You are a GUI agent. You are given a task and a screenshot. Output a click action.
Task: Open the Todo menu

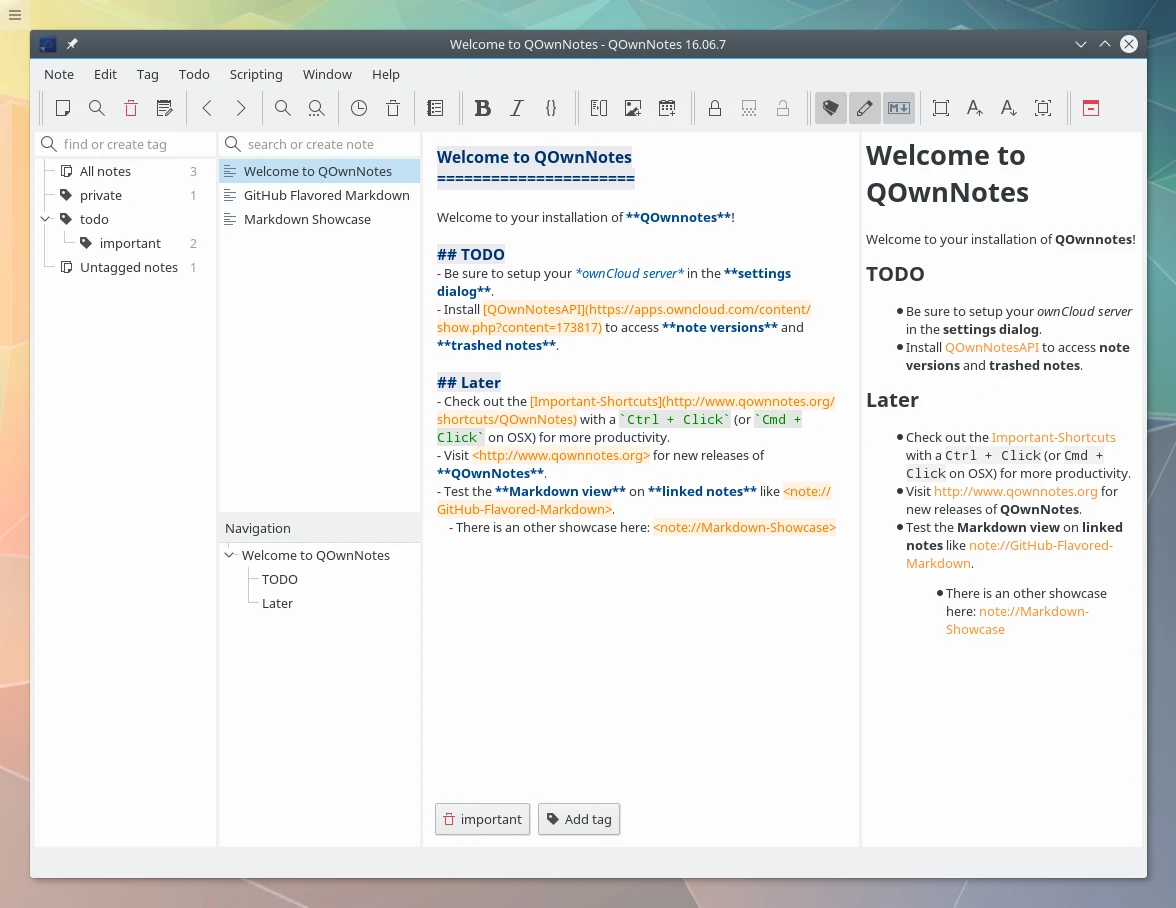tap(194, 74)
